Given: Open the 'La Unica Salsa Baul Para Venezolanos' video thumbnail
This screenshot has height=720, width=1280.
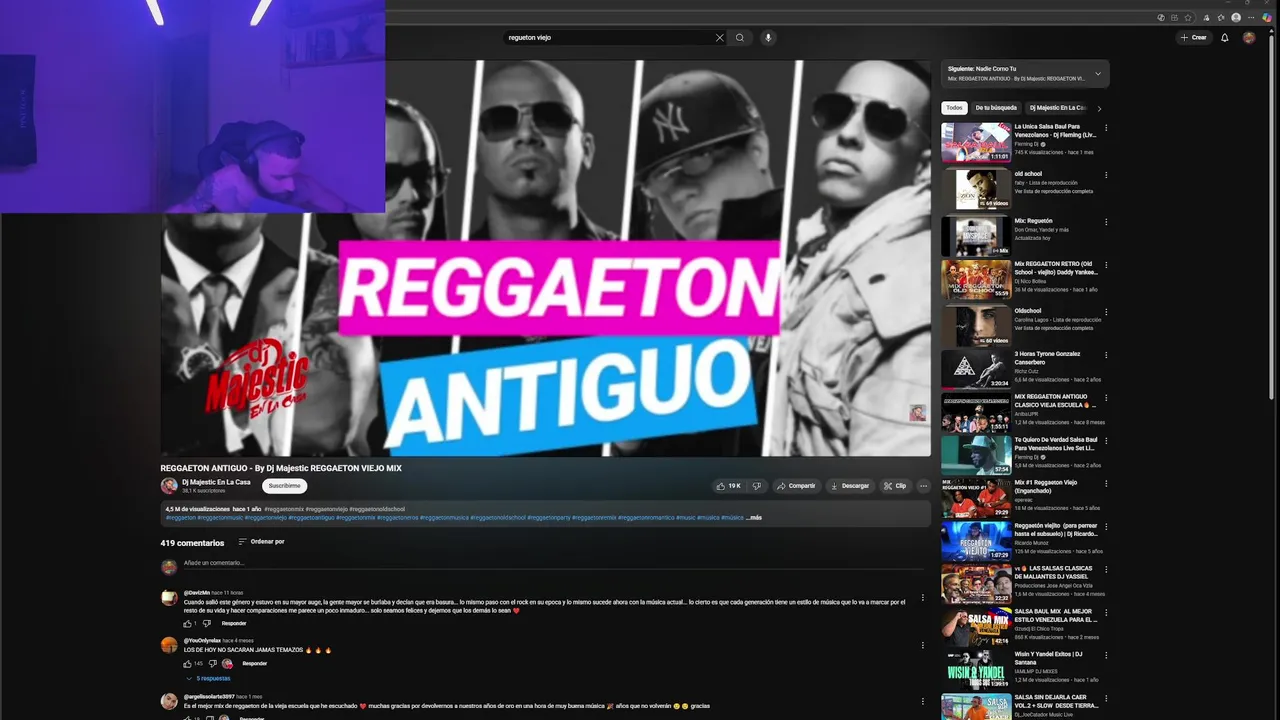Looking at the screenshot, I should (x=976, y=142).
